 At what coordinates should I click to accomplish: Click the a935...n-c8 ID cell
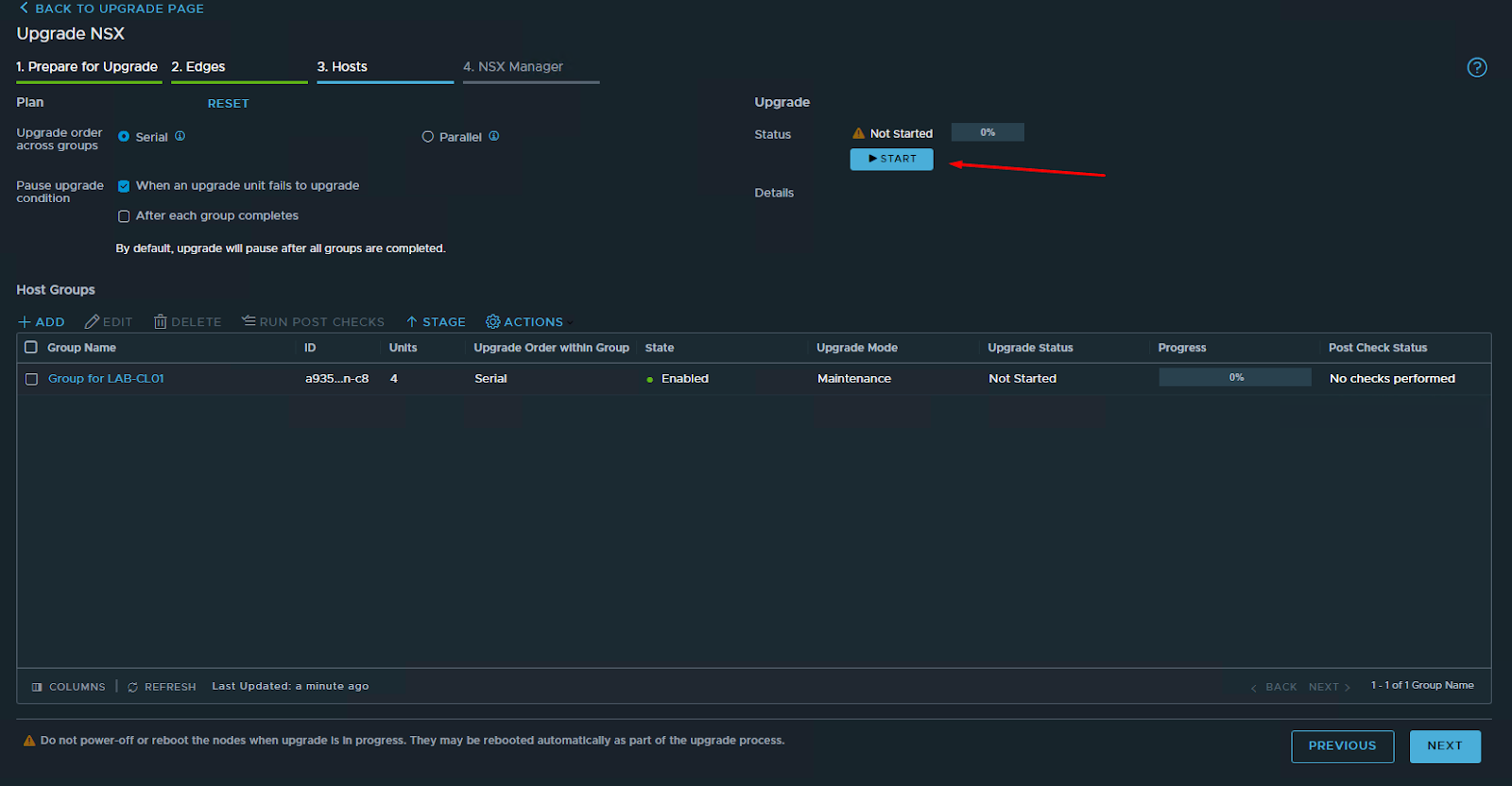point(336,379)
